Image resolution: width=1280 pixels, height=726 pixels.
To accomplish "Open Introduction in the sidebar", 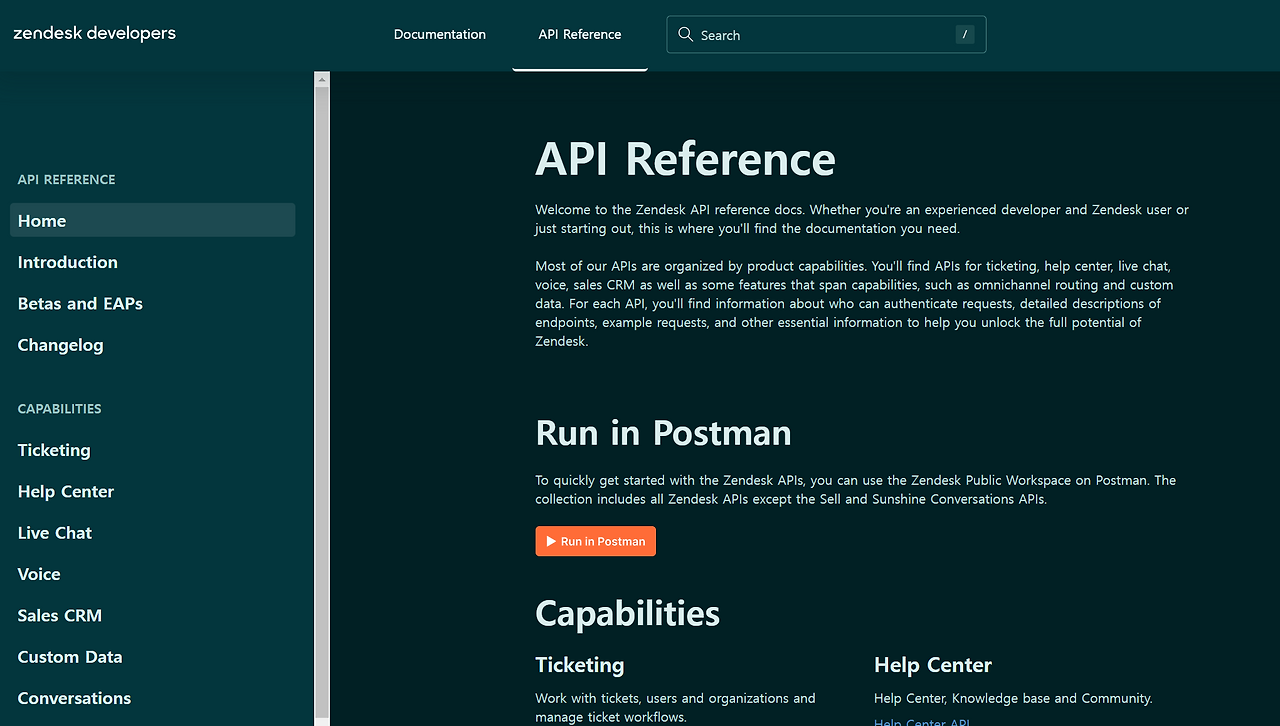I will click(68, 262).
